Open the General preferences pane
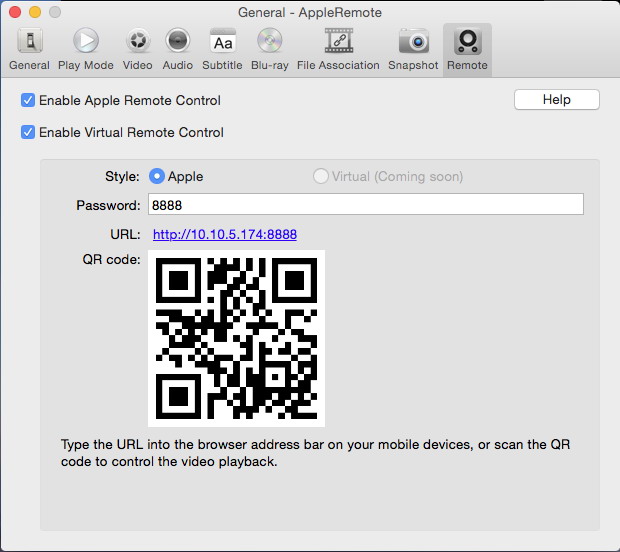 (x=29, y=49)
